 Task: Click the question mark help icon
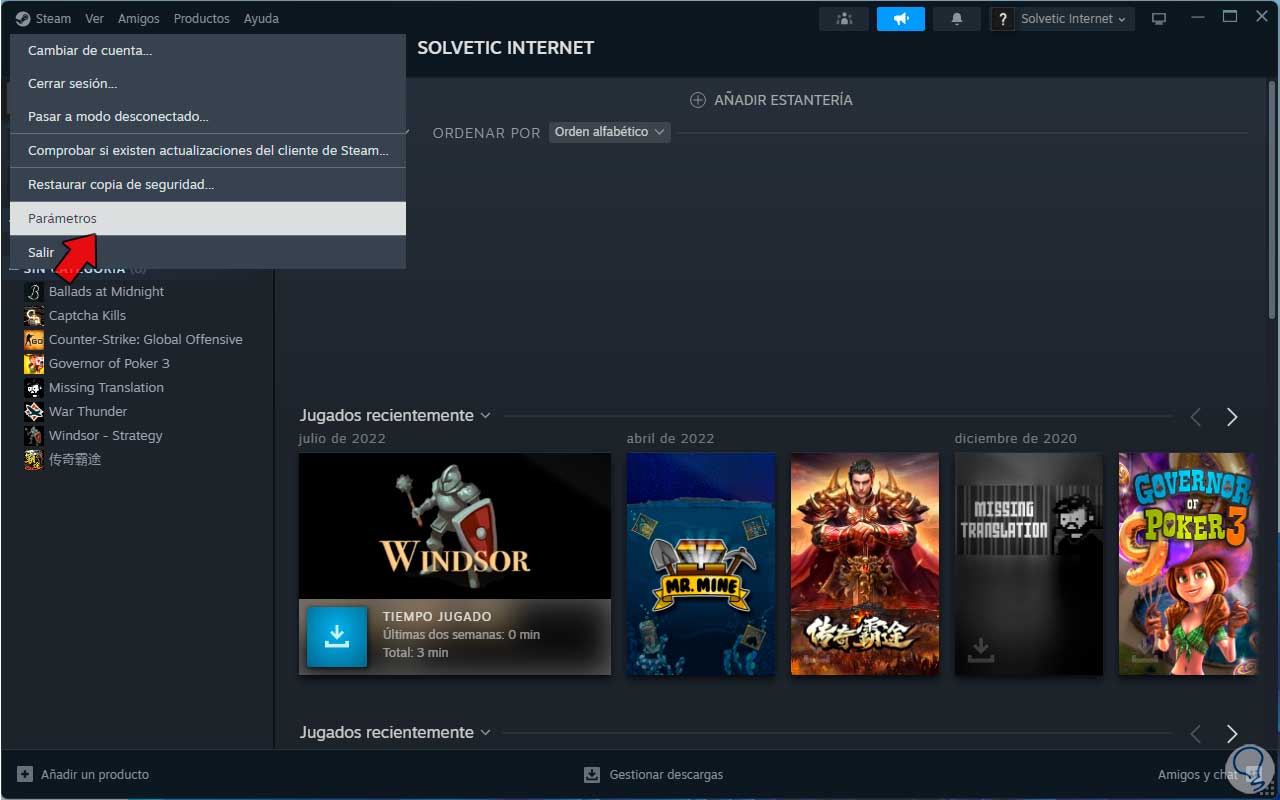[1002, 19]
